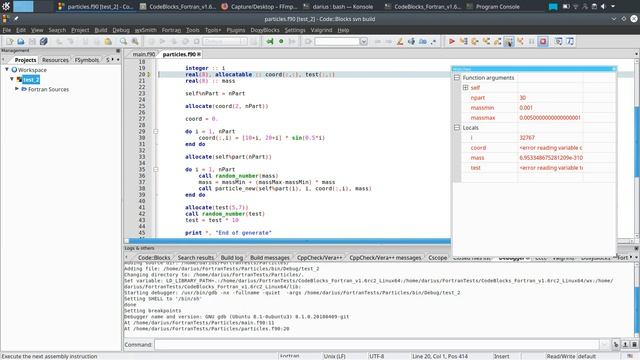Click the green jump back arrow icon

click(270, 41)
